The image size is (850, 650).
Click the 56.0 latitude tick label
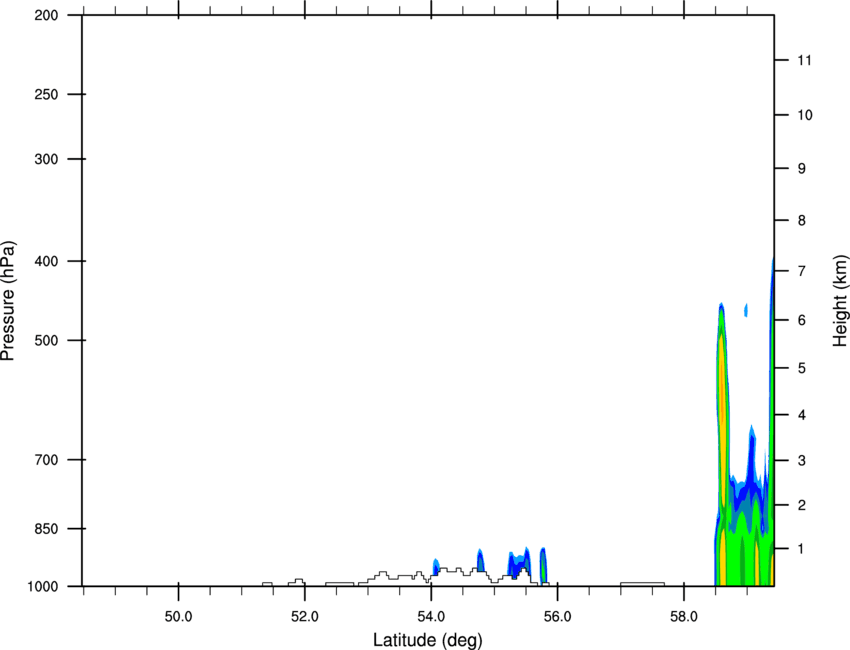pyautogui.click(x=558, y=617)
